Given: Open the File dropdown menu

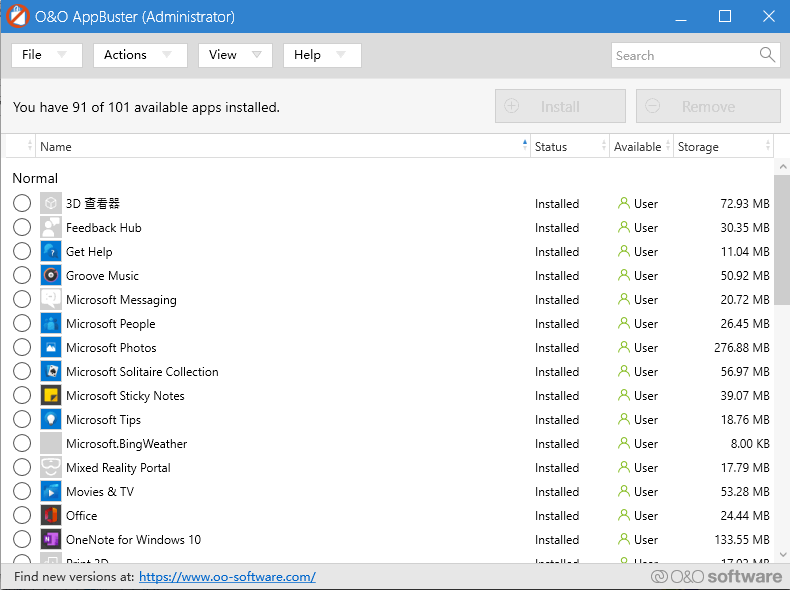Looking at the screenshot, I should coord(46,55).
